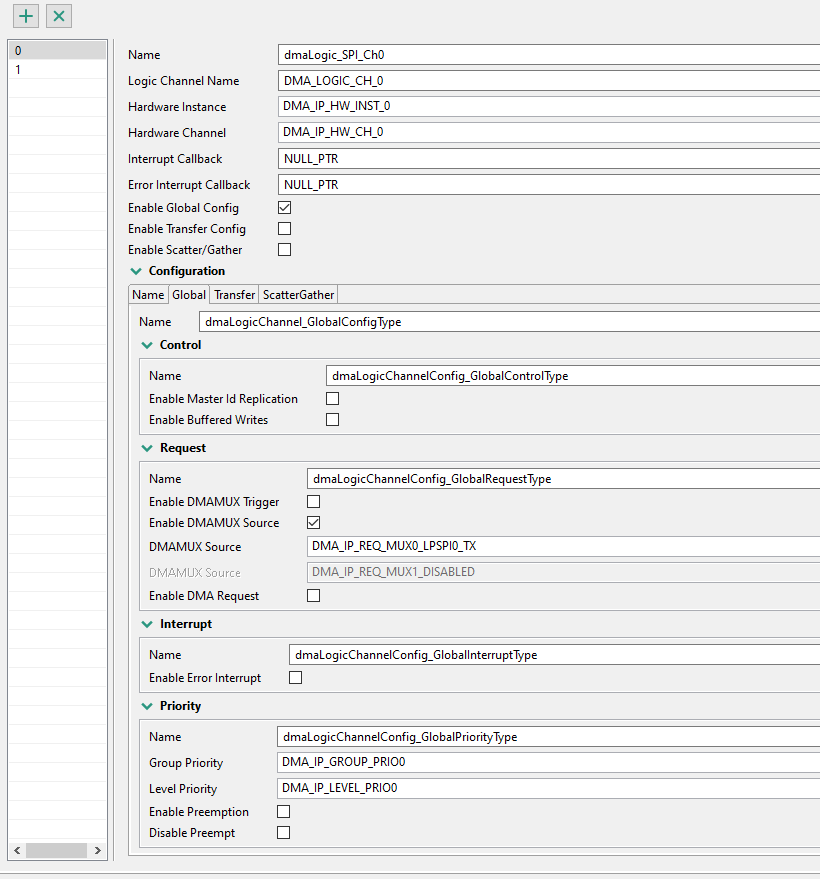
Task: Enable the Enable Transfer Config checkbox
Action: tap(284, 228)
